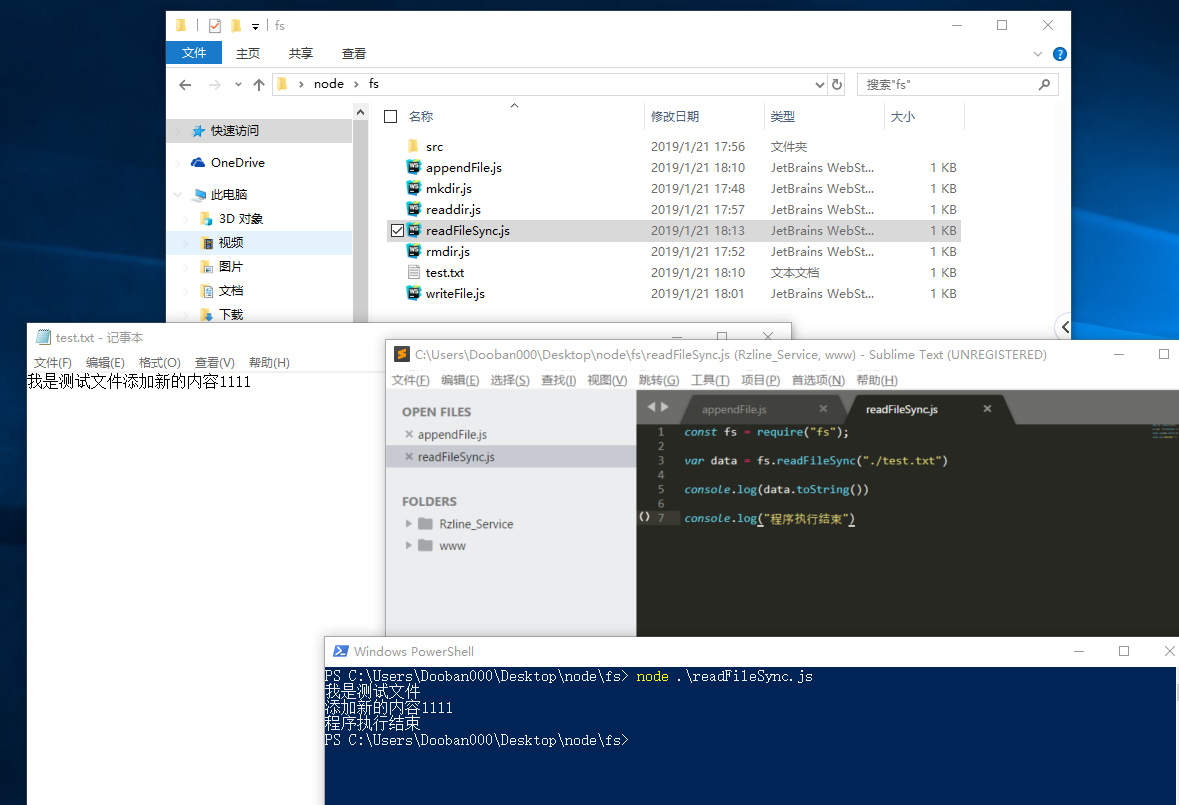Open the 文件 tab in Explorer ribbon
The width and height of the screenshot is (1179, 805).
point(194,53)
